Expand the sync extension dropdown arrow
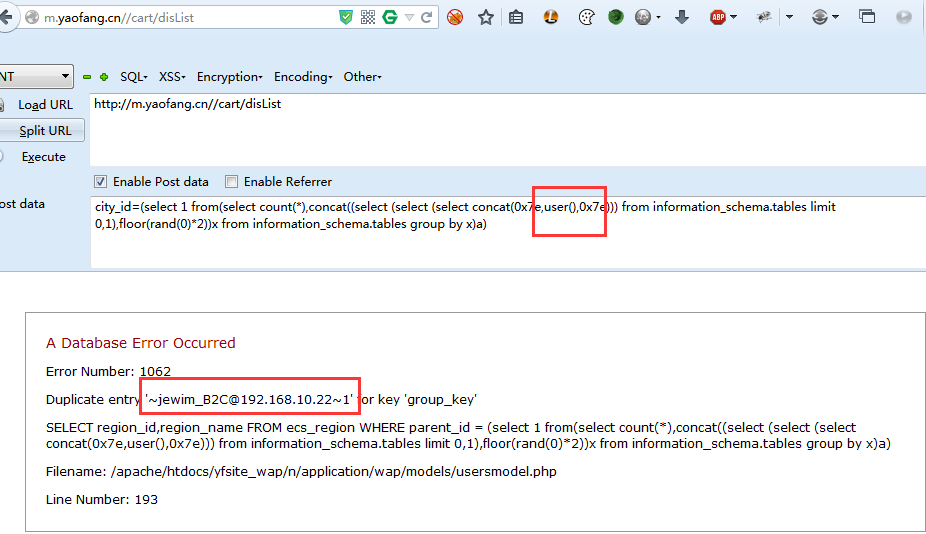Screen dimensions: 926x534 pyautogui.click(x=836, y=18)
